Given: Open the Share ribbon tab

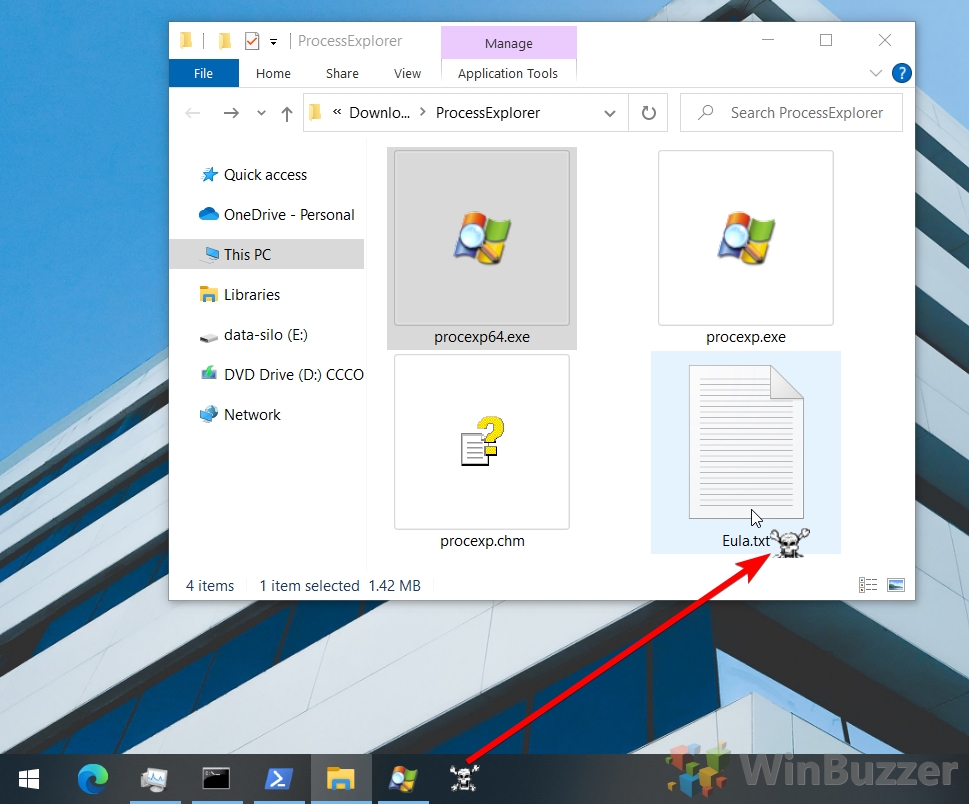Looking at the screenshot, I should [342, 74].
